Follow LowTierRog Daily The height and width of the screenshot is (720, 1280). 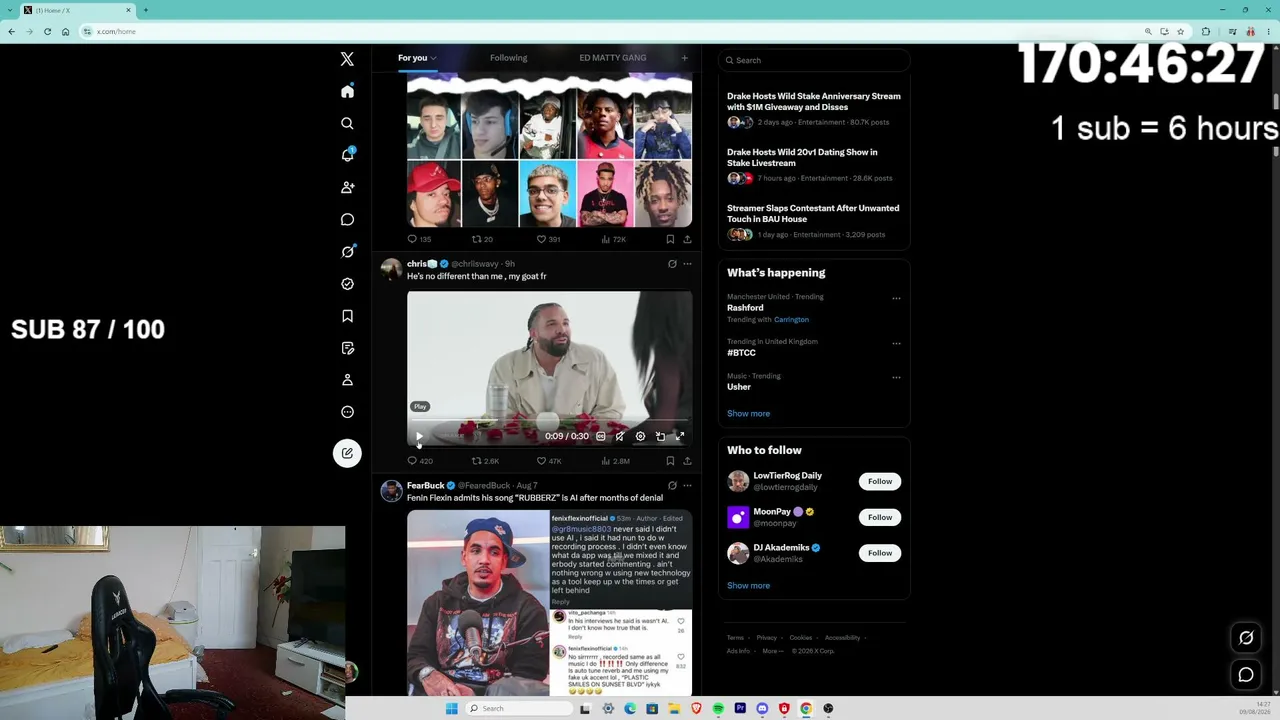tap(880, 481)
